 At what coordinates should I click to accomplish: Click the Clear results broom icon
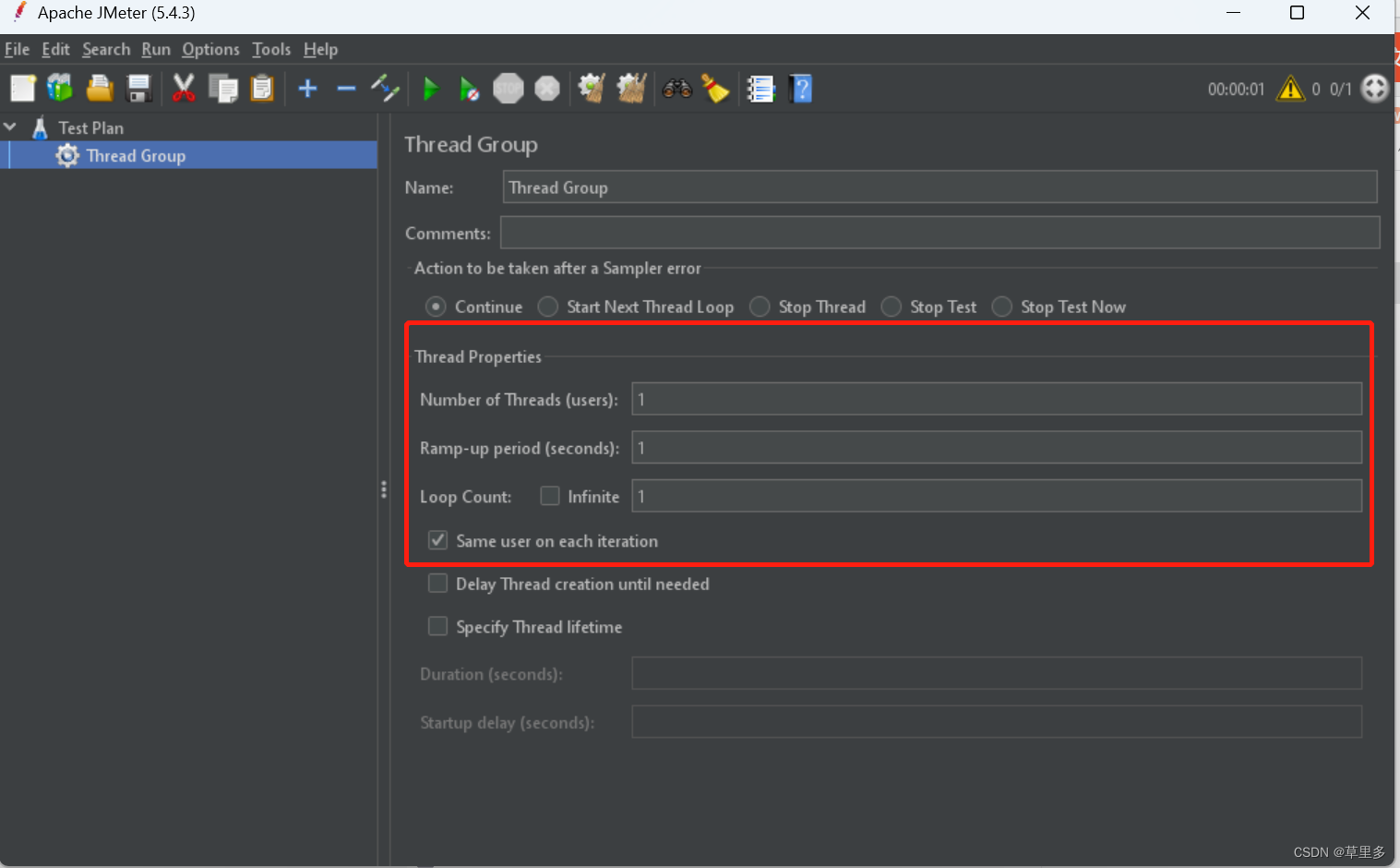click(x=592, y=89)
